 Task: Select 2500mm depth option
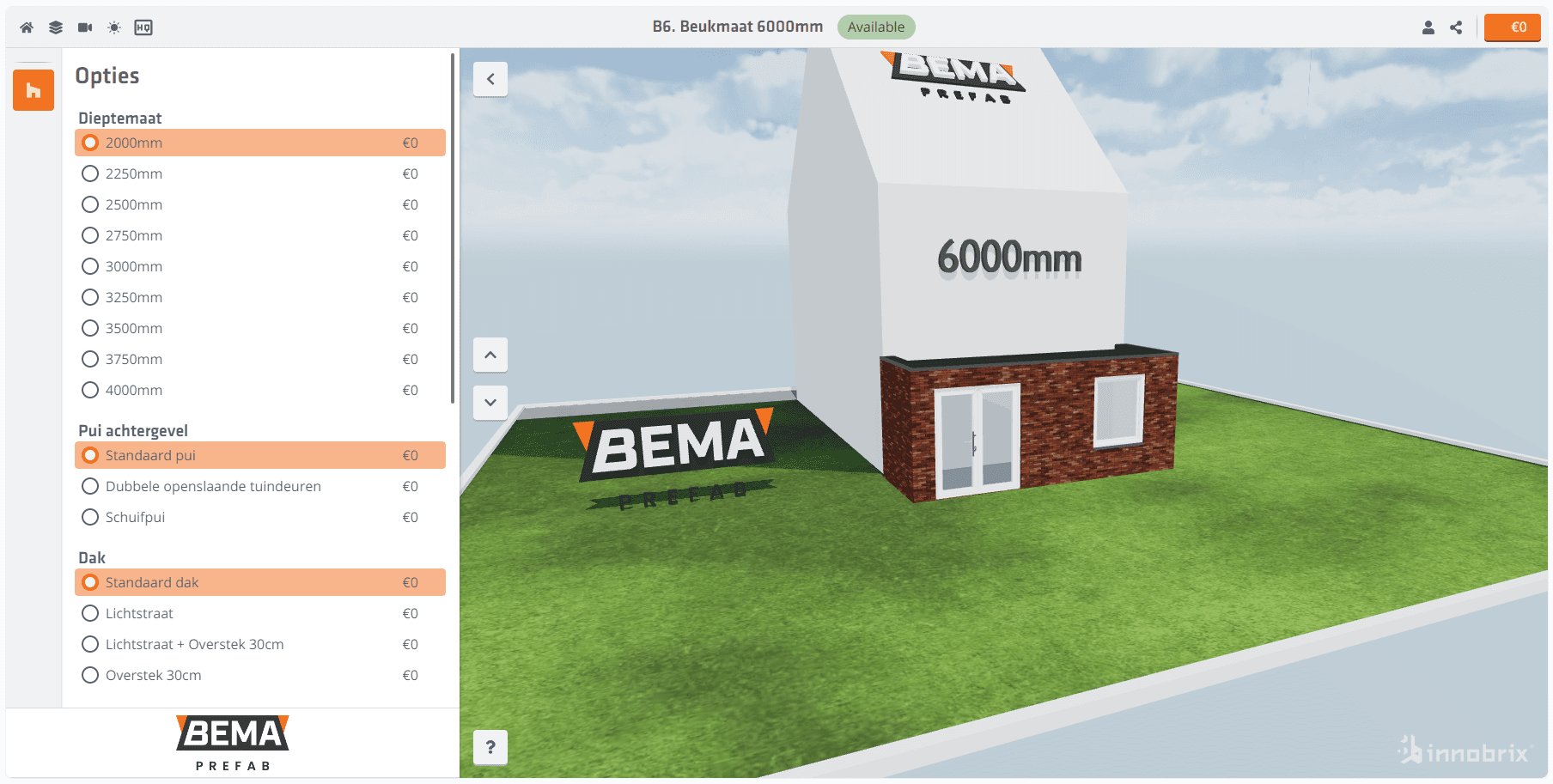260,204
